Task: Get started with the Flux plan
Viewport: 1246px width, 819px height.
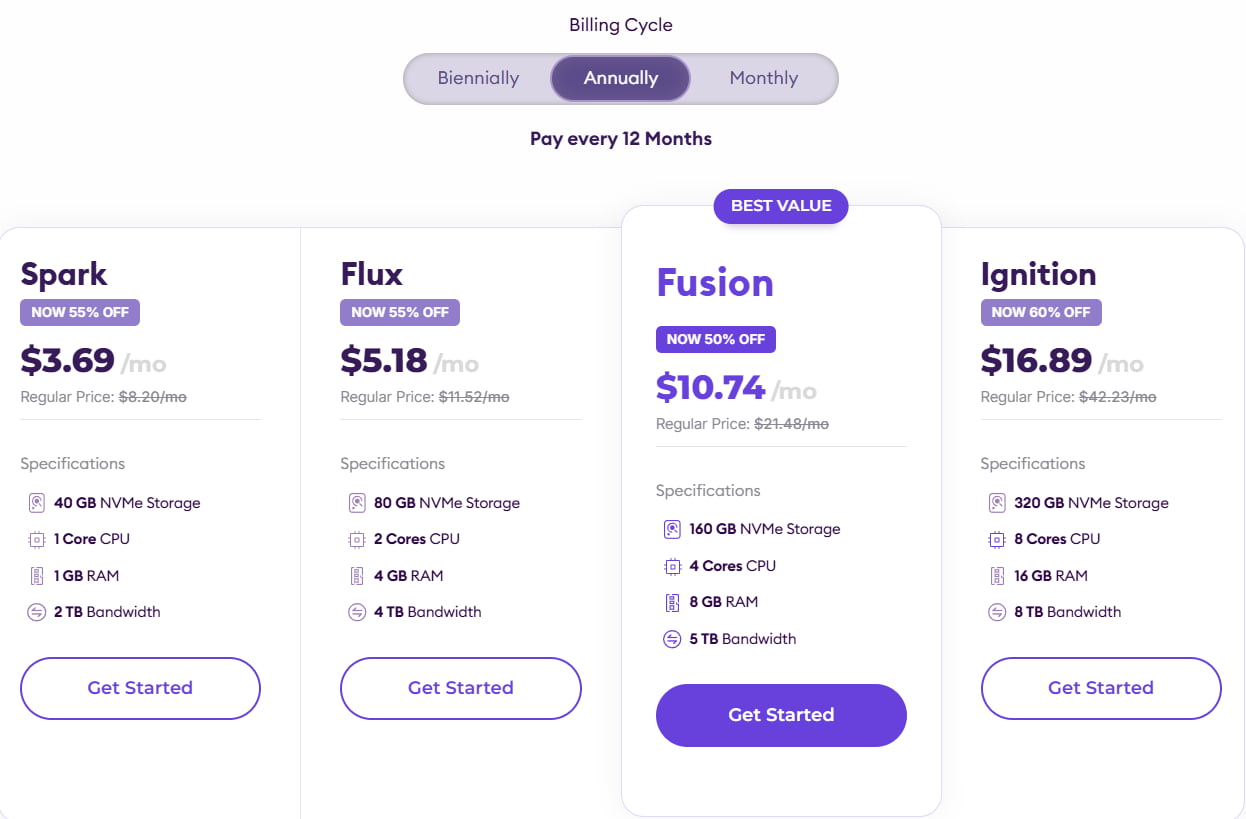Action: pyautogui.click(x=461, y=688)
